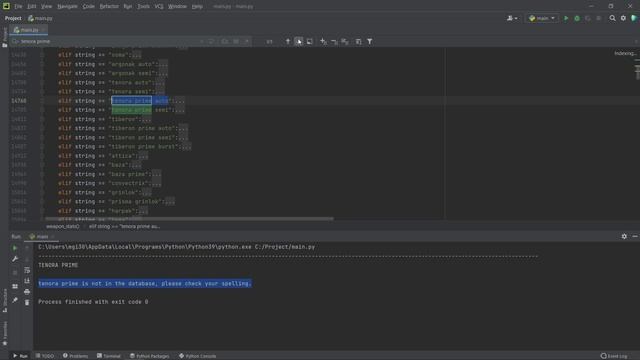640x360 pixels.
Task: Toggle scroll to end icon in Run panel
Action: pyautogui.click(x=27, y=281)
